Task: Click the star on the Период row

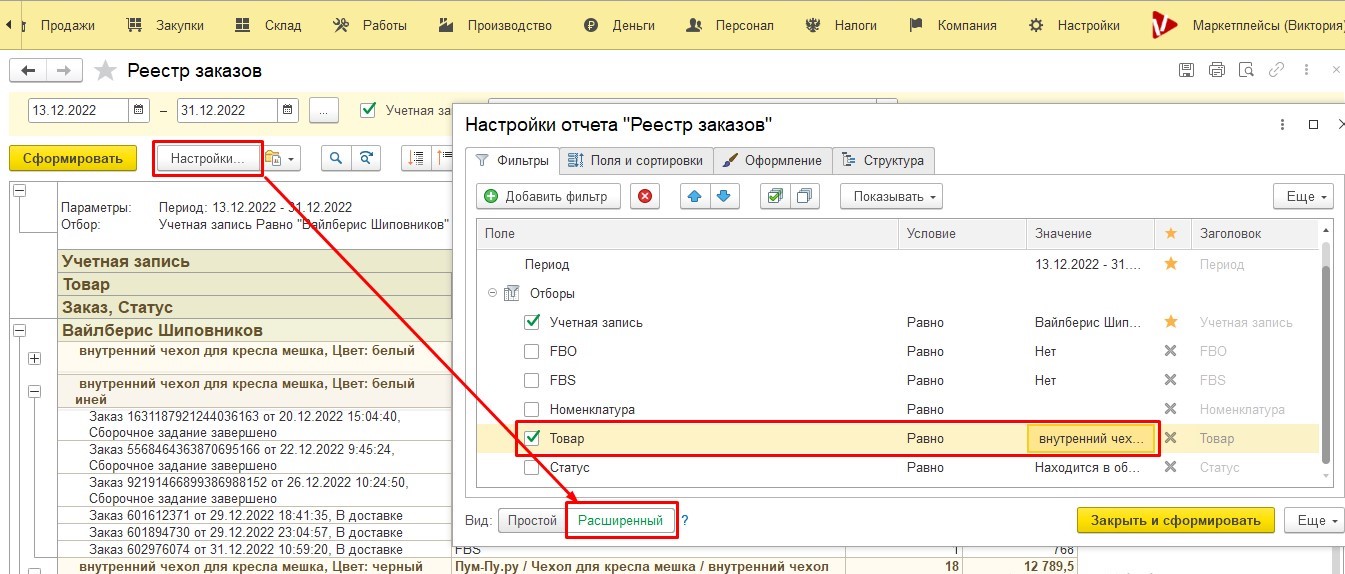Action: 1171,264
